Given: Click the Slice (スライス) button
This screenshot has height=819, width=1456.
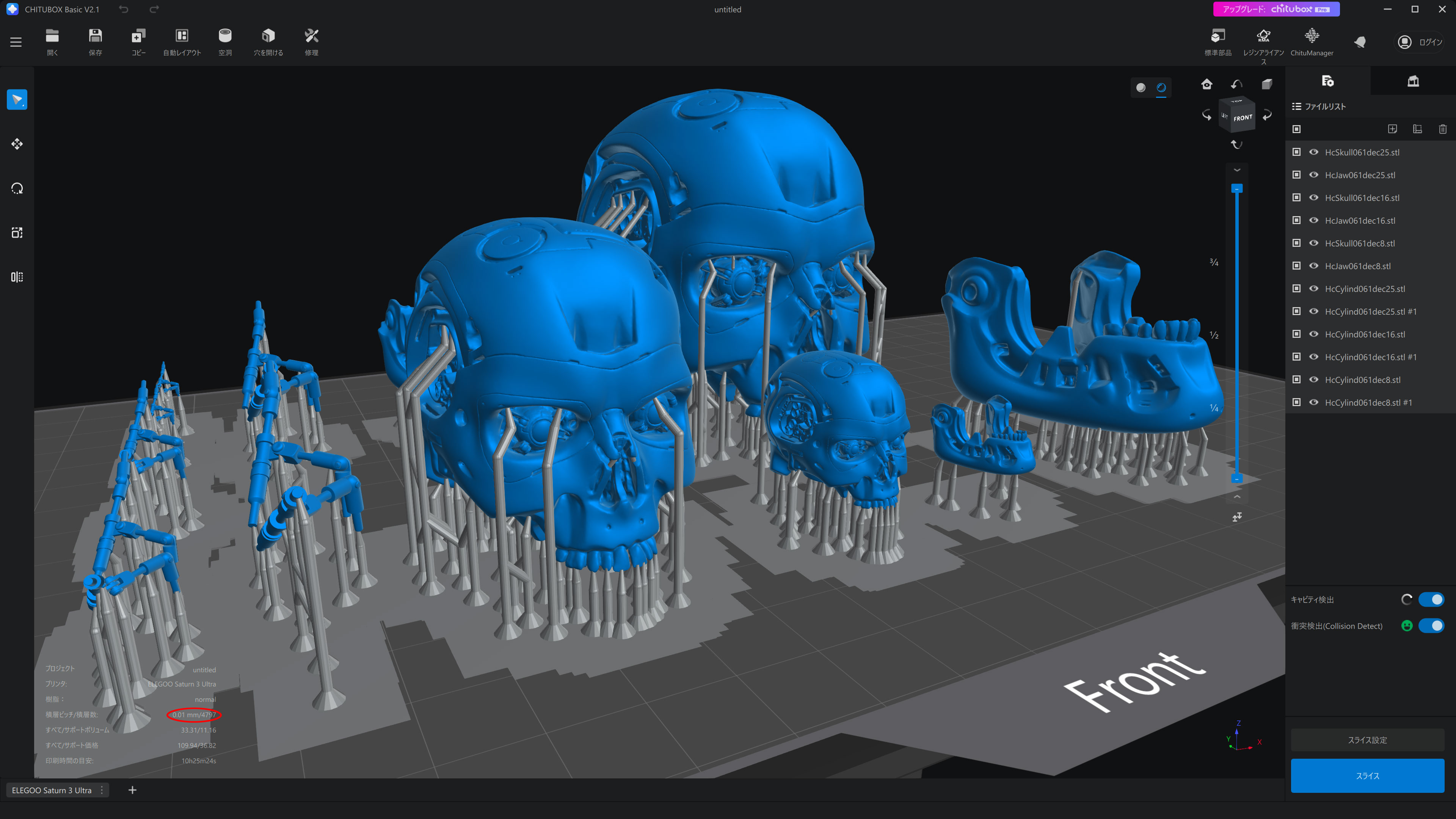Looking at the screenshot, I should 1367,775.
